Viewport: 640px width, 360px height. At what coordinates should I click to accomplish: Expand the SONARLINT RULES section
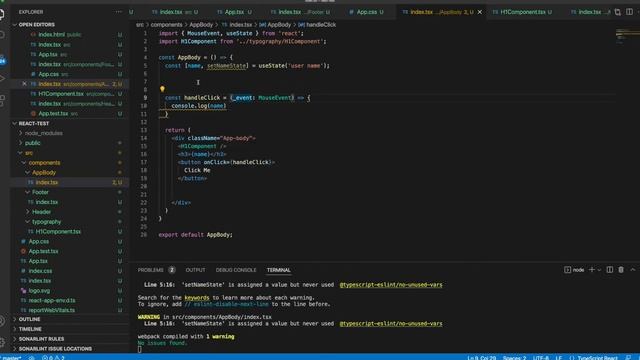coord(41,339)
